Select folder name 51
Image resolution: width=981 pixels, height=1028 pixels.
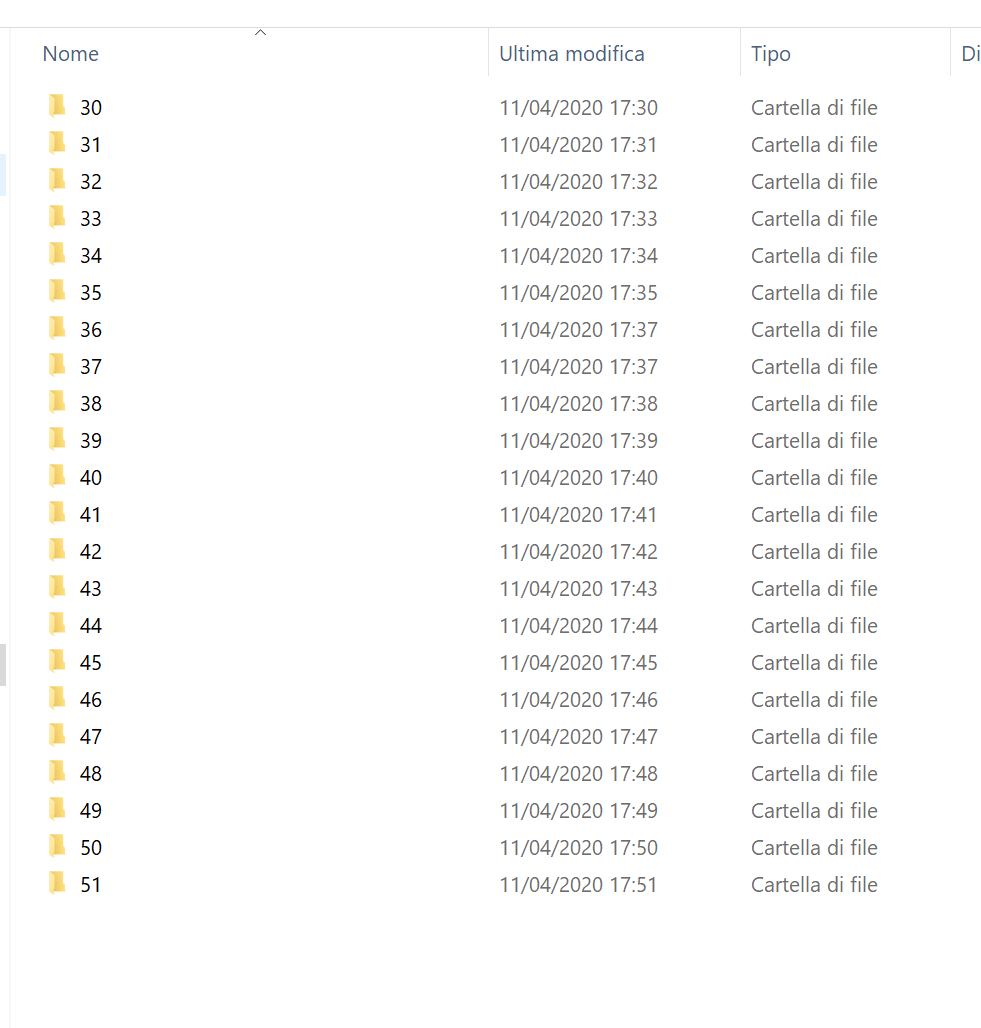click(x=90, y=884)
